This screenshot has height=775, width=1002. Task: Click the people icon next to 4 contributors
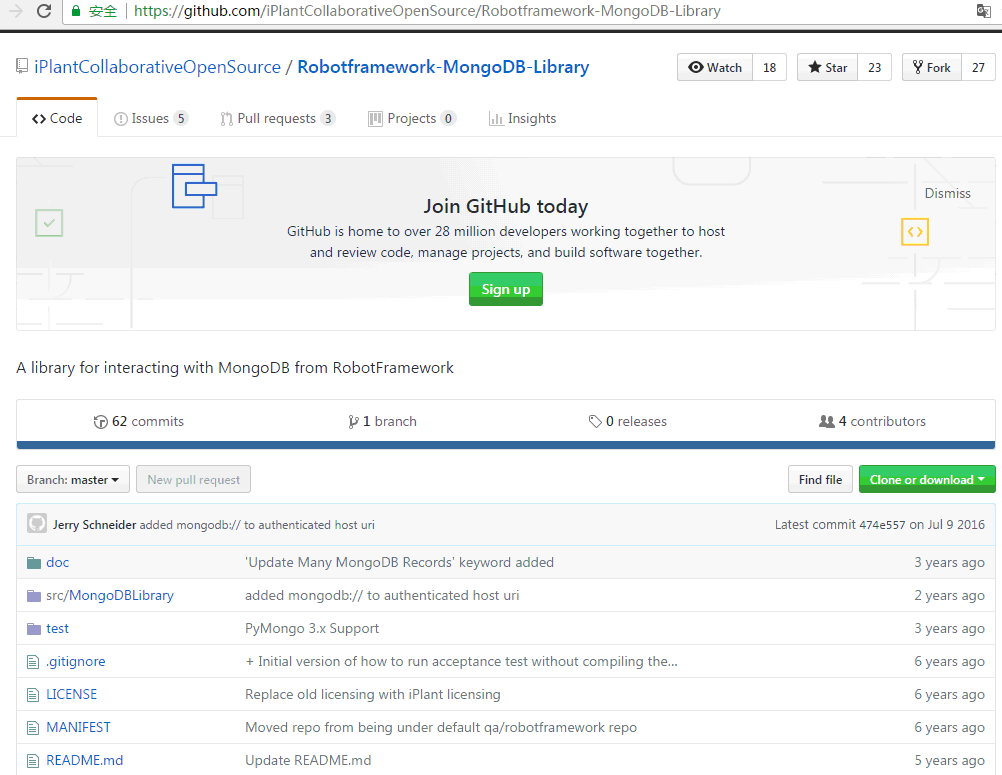[827, 422]
